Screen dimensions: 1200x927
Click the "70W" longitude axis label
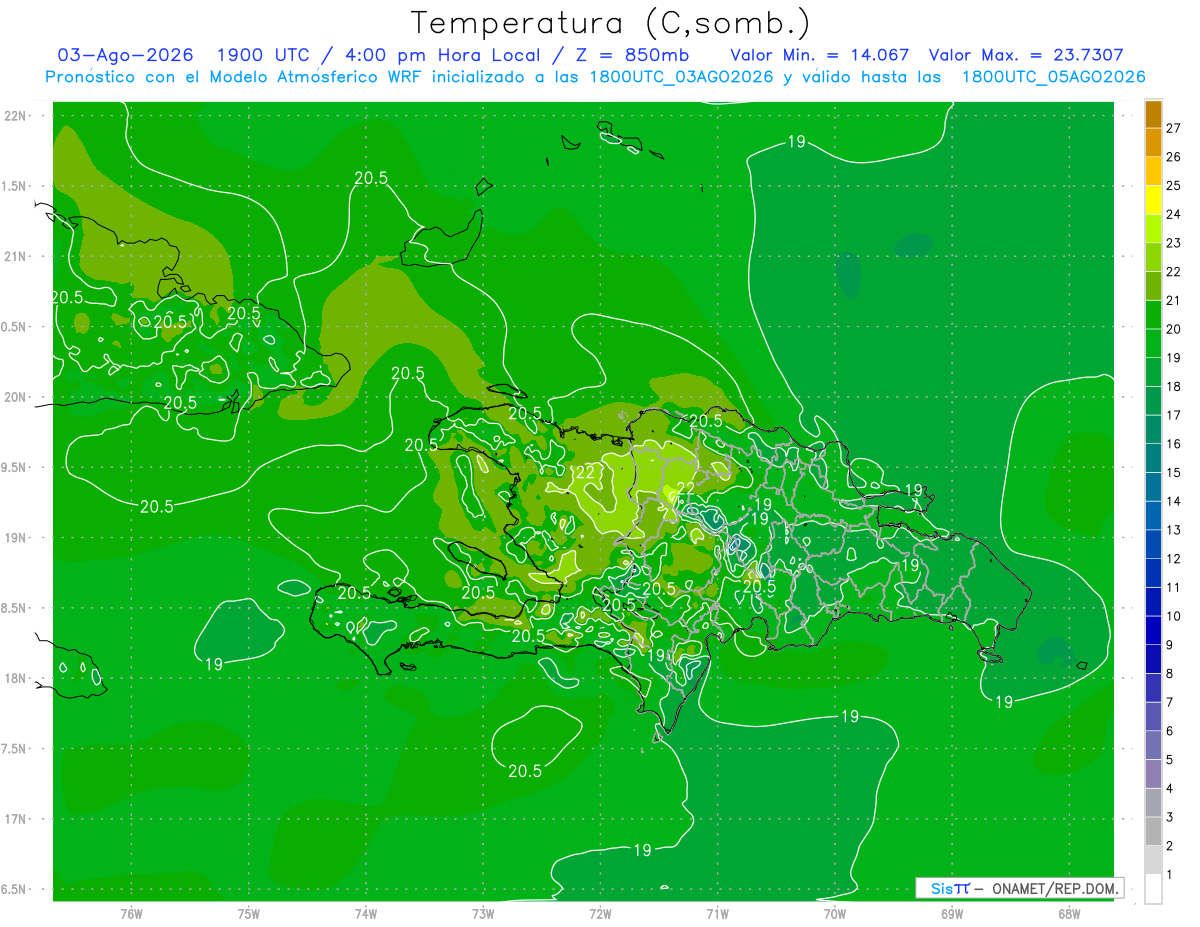click(835, 914)
